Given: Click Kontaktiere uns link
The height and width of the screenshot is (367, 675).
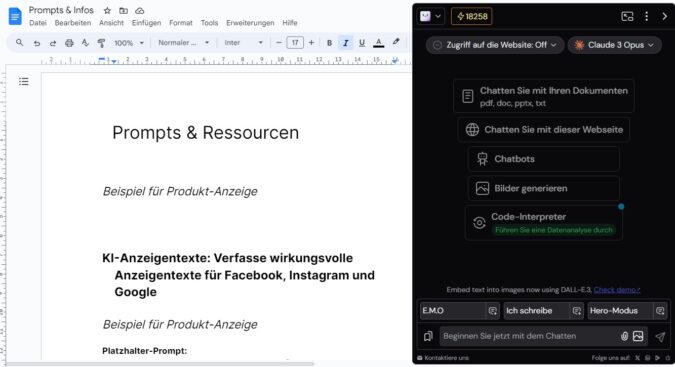Looking at the screenshot, I should [443, 358].
